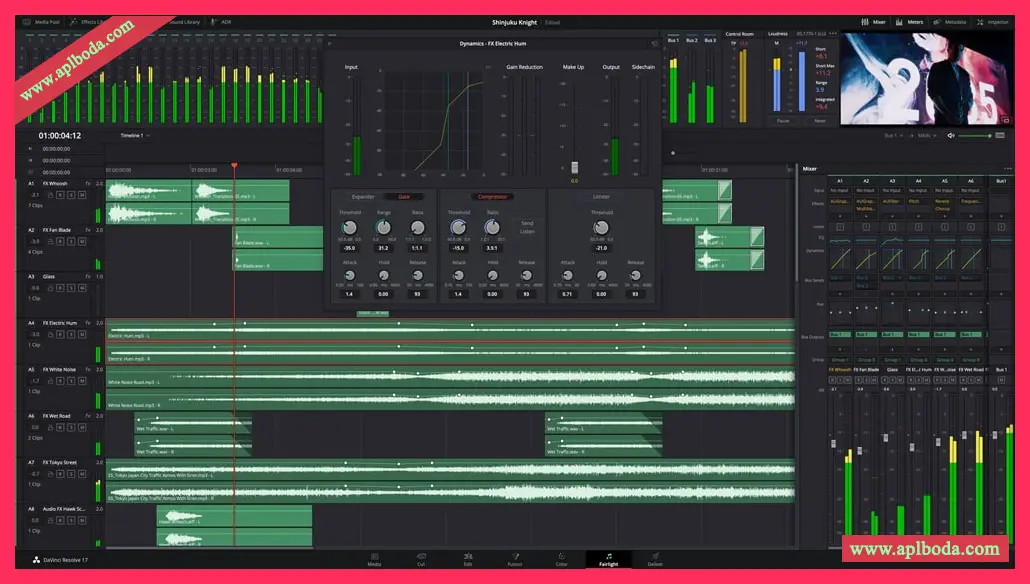Switch to the Edit page tab
The height and width of the screenshot is (584, 1030).
click(468, 560)
